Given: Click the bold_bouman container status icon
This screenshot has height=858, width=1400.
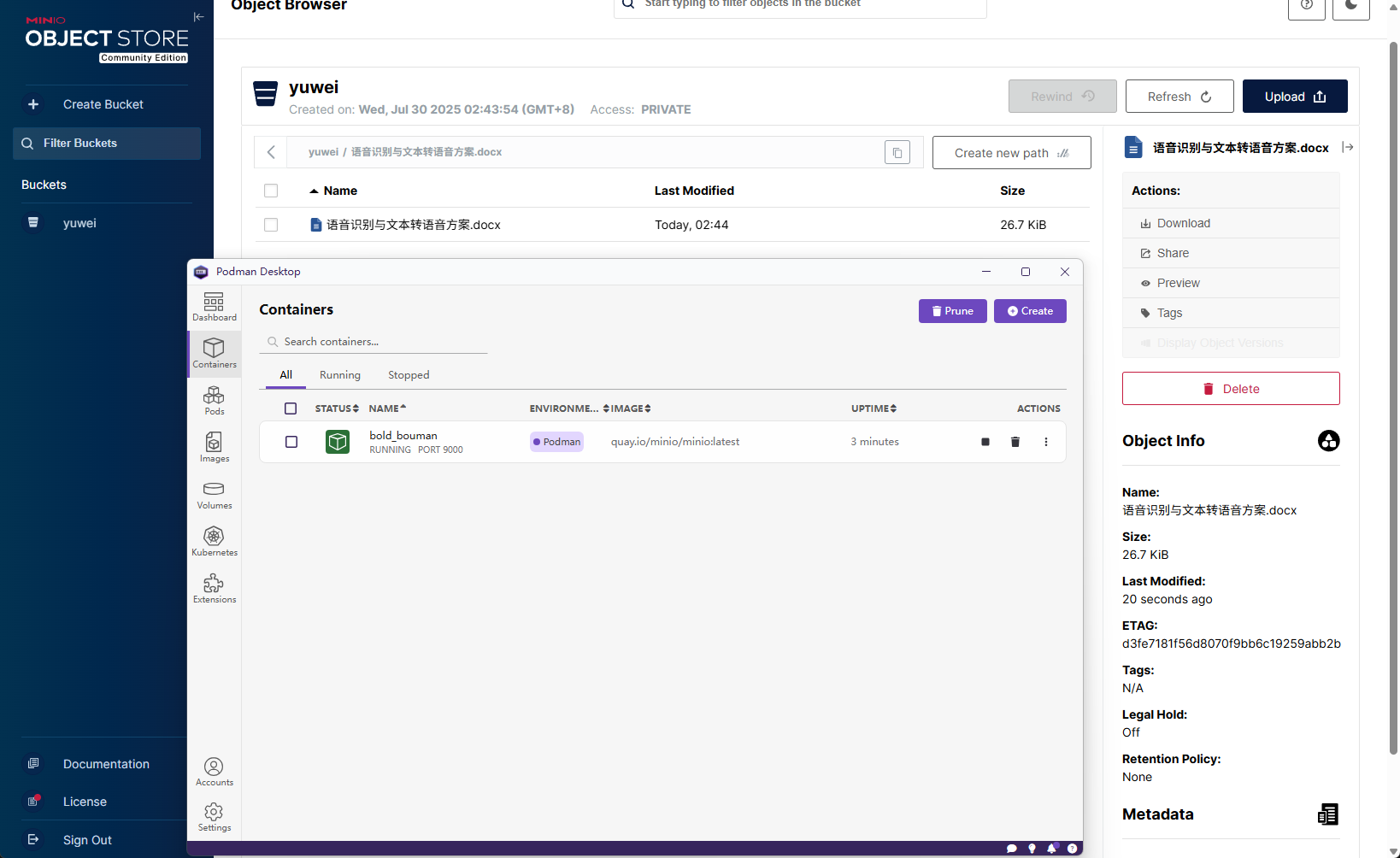Looking at the screenshot, I should point(338,442).
